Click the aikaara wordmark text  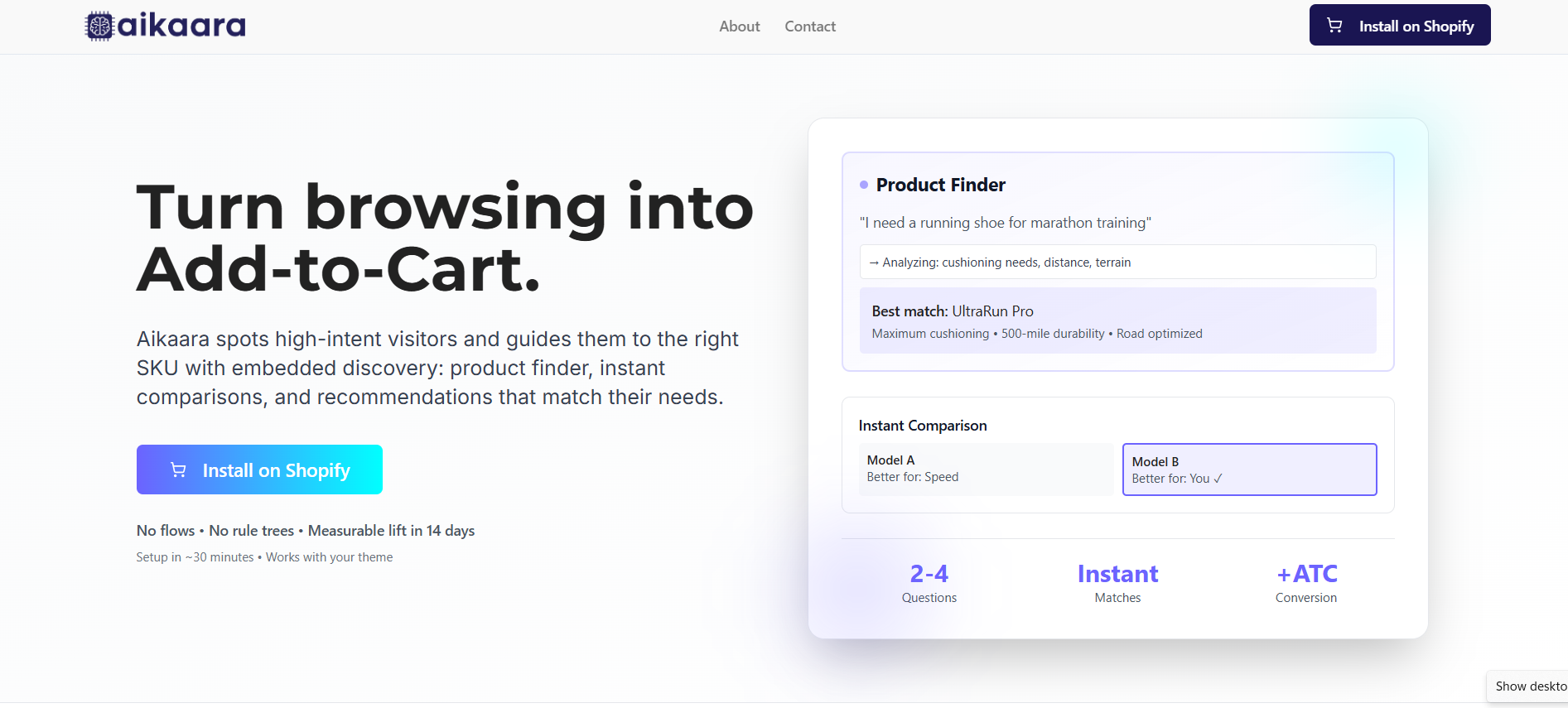click(x=181, y=26)
